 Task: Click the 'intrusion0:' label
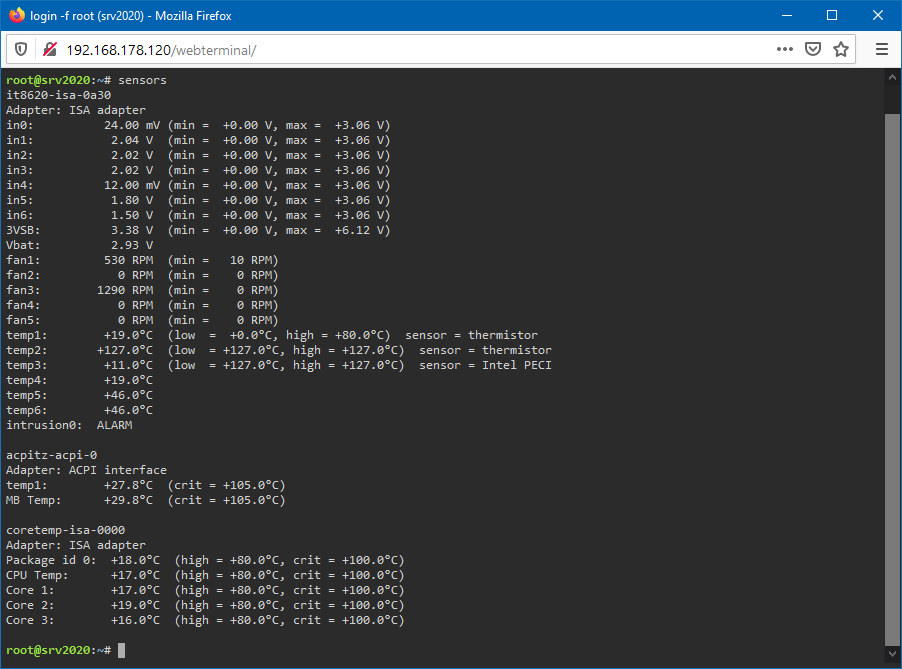pyautogui.click(x=44, y=425)
